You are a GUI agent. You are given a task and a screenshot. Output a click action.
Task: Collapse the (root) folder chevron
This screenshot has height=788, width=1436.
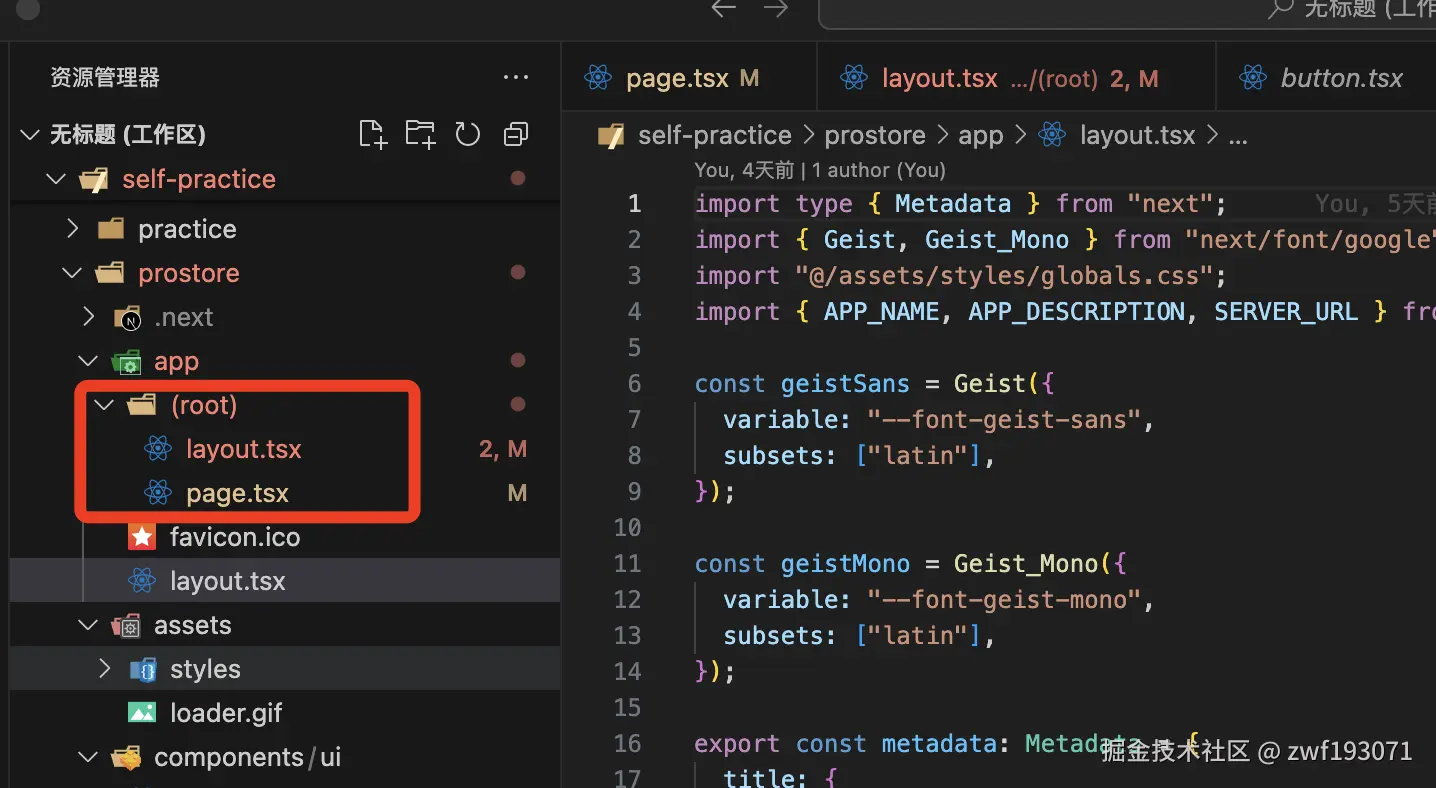pyautogui.click(x=104, y=405)
